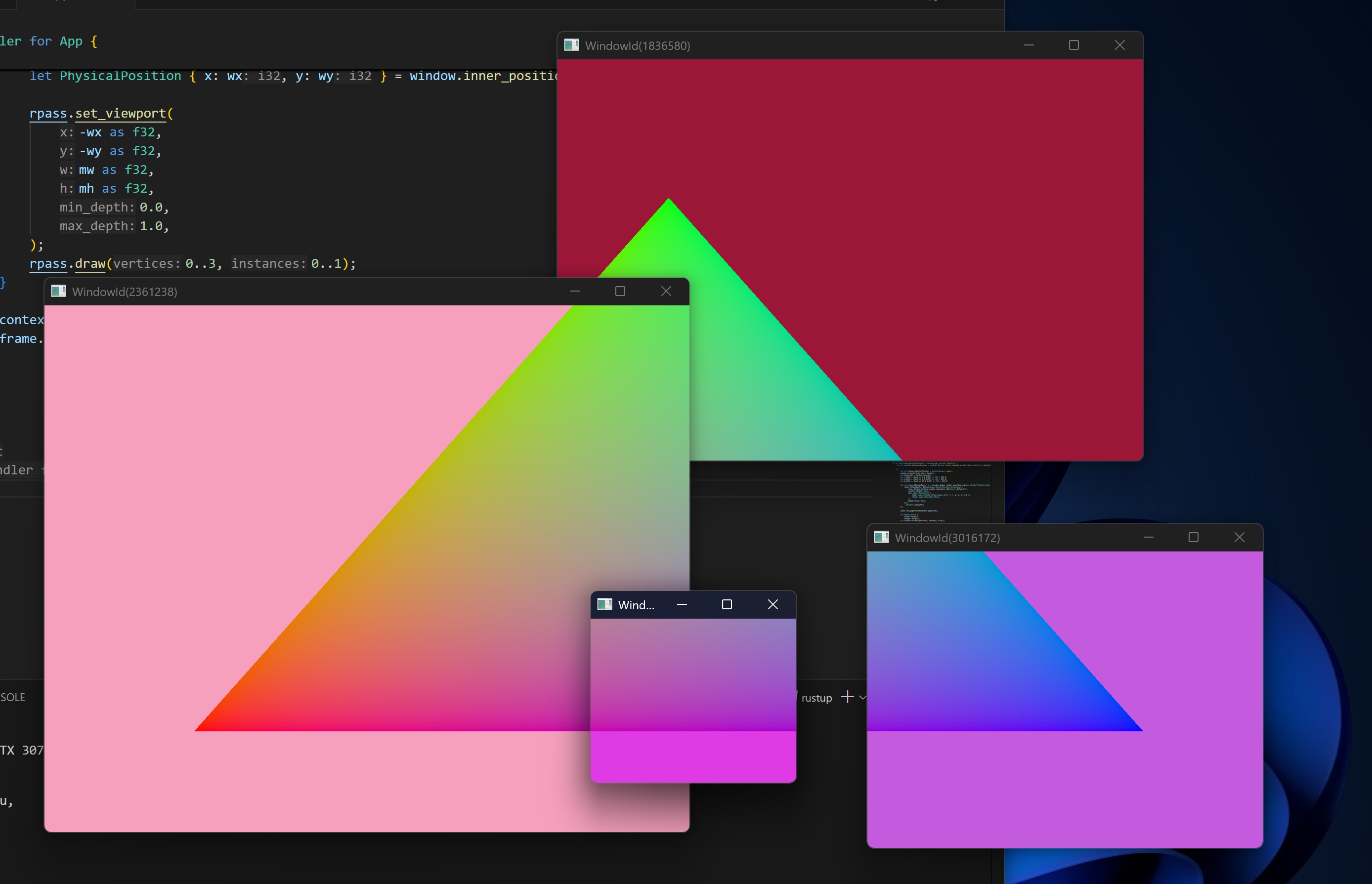Select the rustup terminal label

[x=816, y=698]
